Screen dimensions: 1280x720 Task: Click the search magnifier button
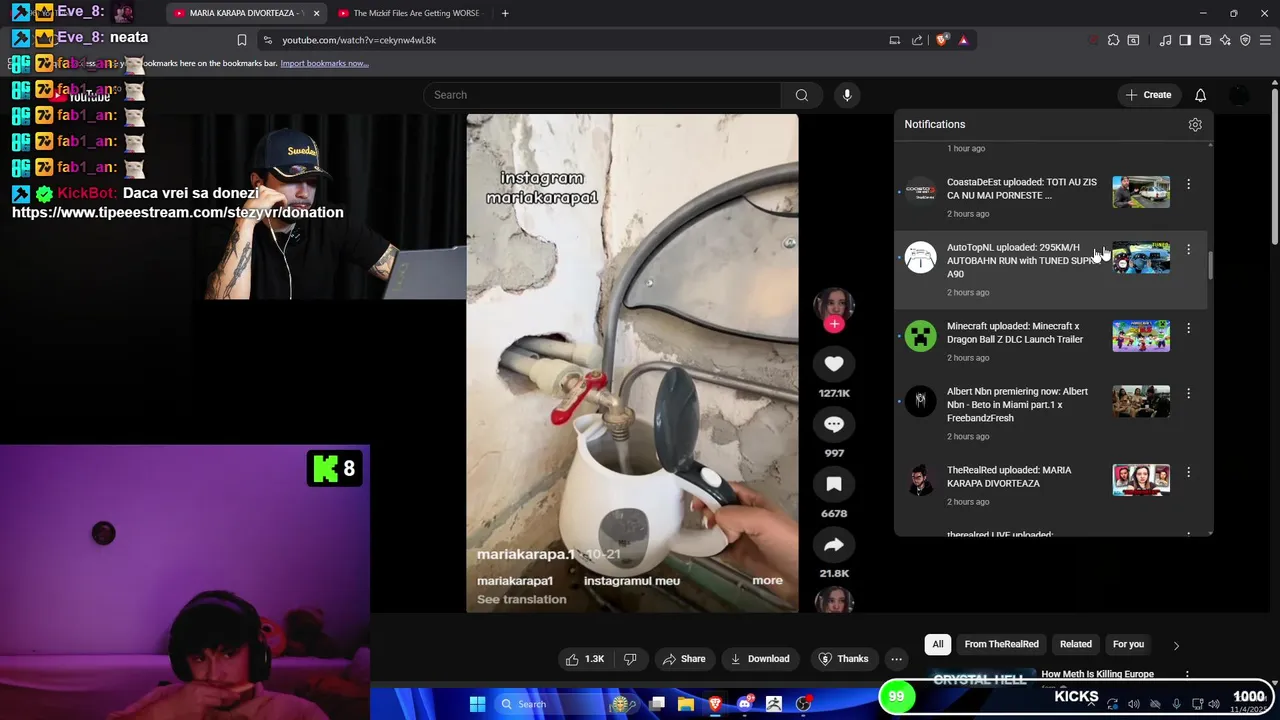pyautogui.click(x=801, y=95)
